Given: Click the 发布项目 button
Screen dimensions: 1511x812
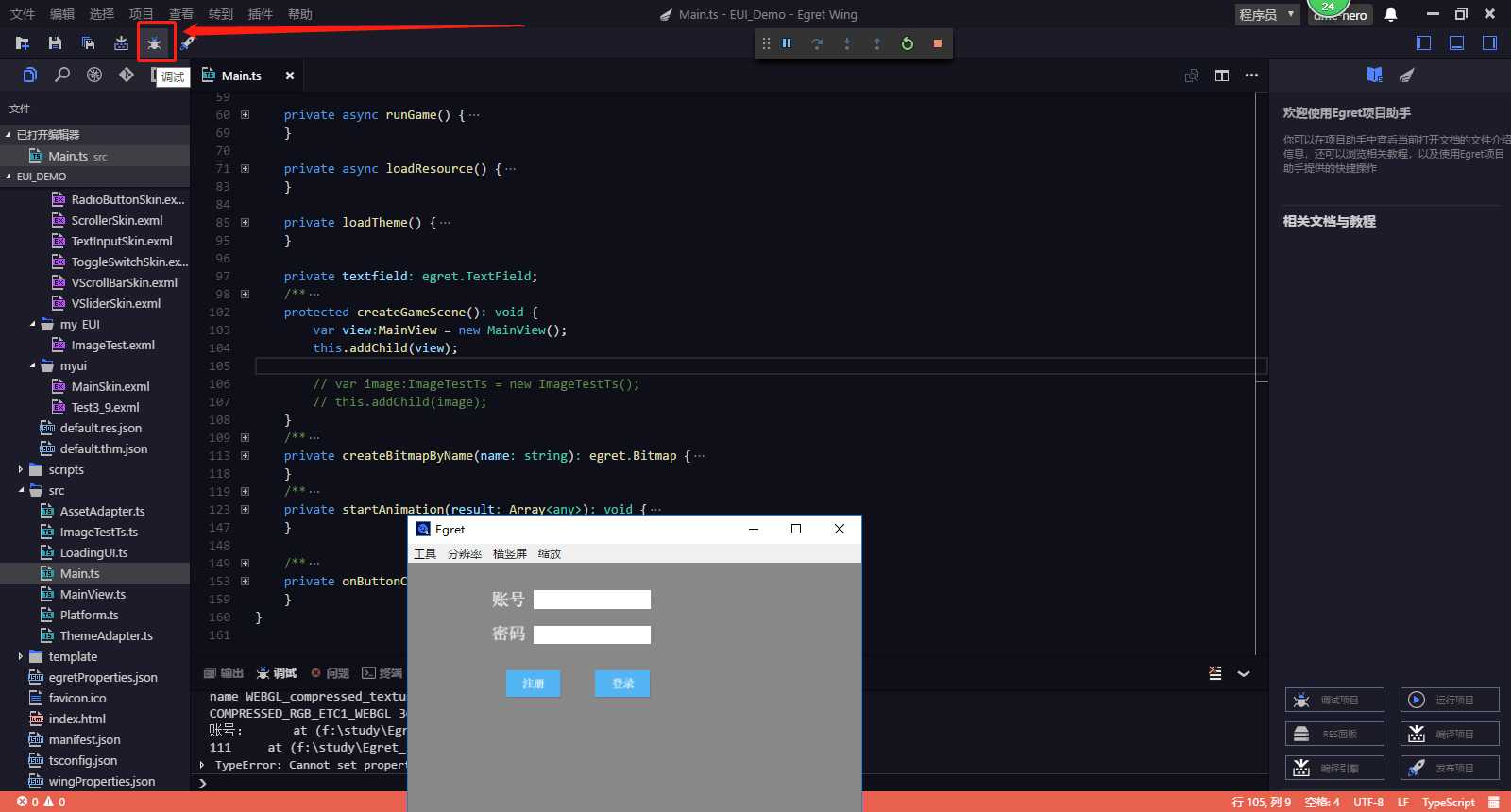Looking at the screenshot, I should click(1450, 768).
